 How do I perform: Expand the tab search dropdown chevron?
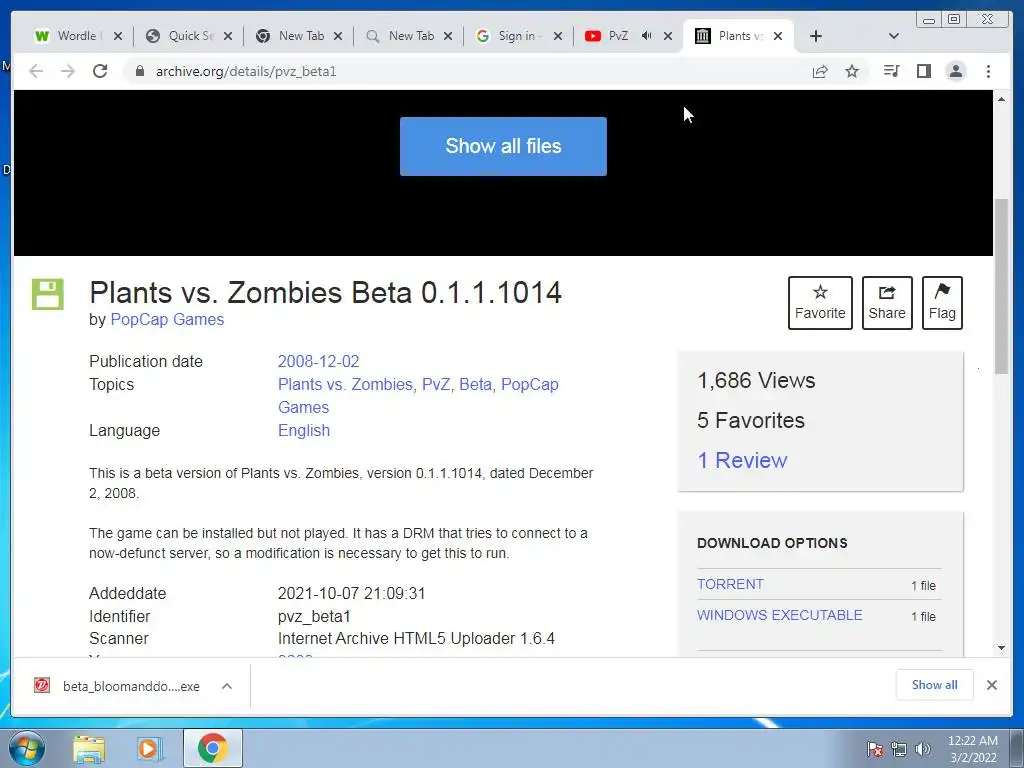coord(894,36)
